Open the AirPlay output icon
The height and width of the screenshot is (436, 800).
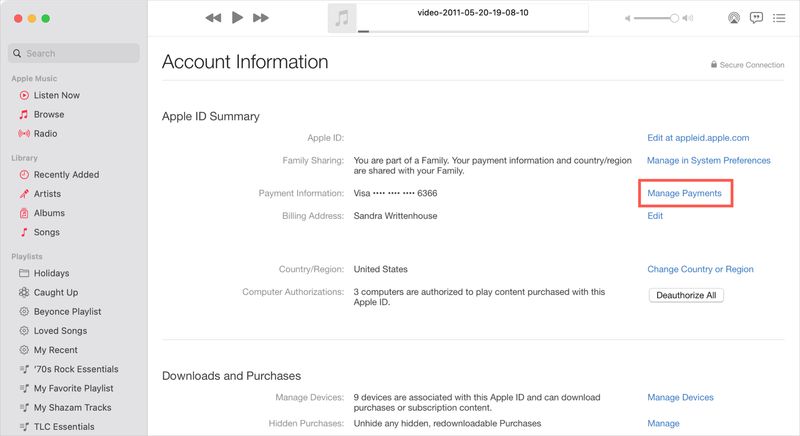[734, 18]
